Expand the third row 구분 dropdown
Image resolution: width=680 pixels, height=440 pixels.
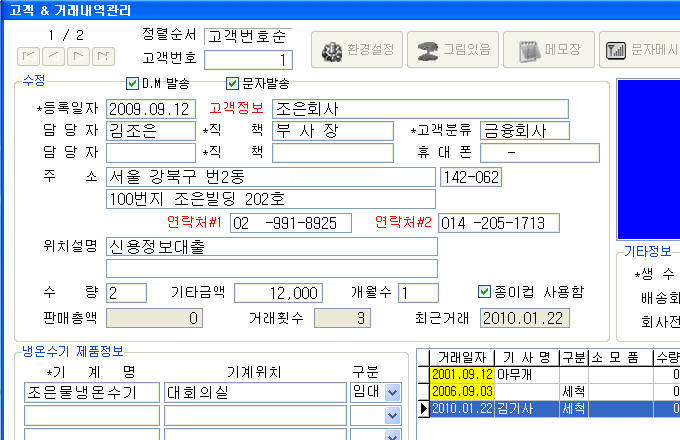(x=391, y=435)
